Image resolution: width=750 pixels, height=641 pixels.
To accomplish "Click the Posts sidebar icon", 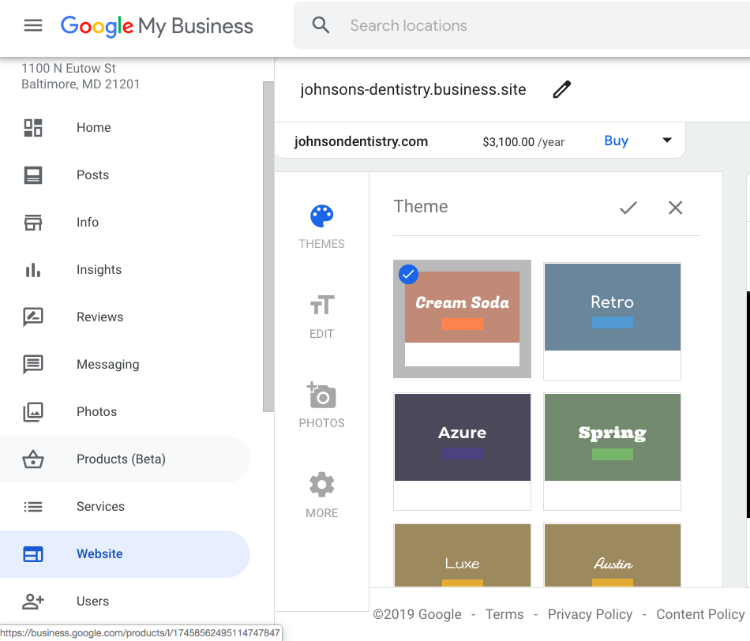I will (x=33, y=175).
